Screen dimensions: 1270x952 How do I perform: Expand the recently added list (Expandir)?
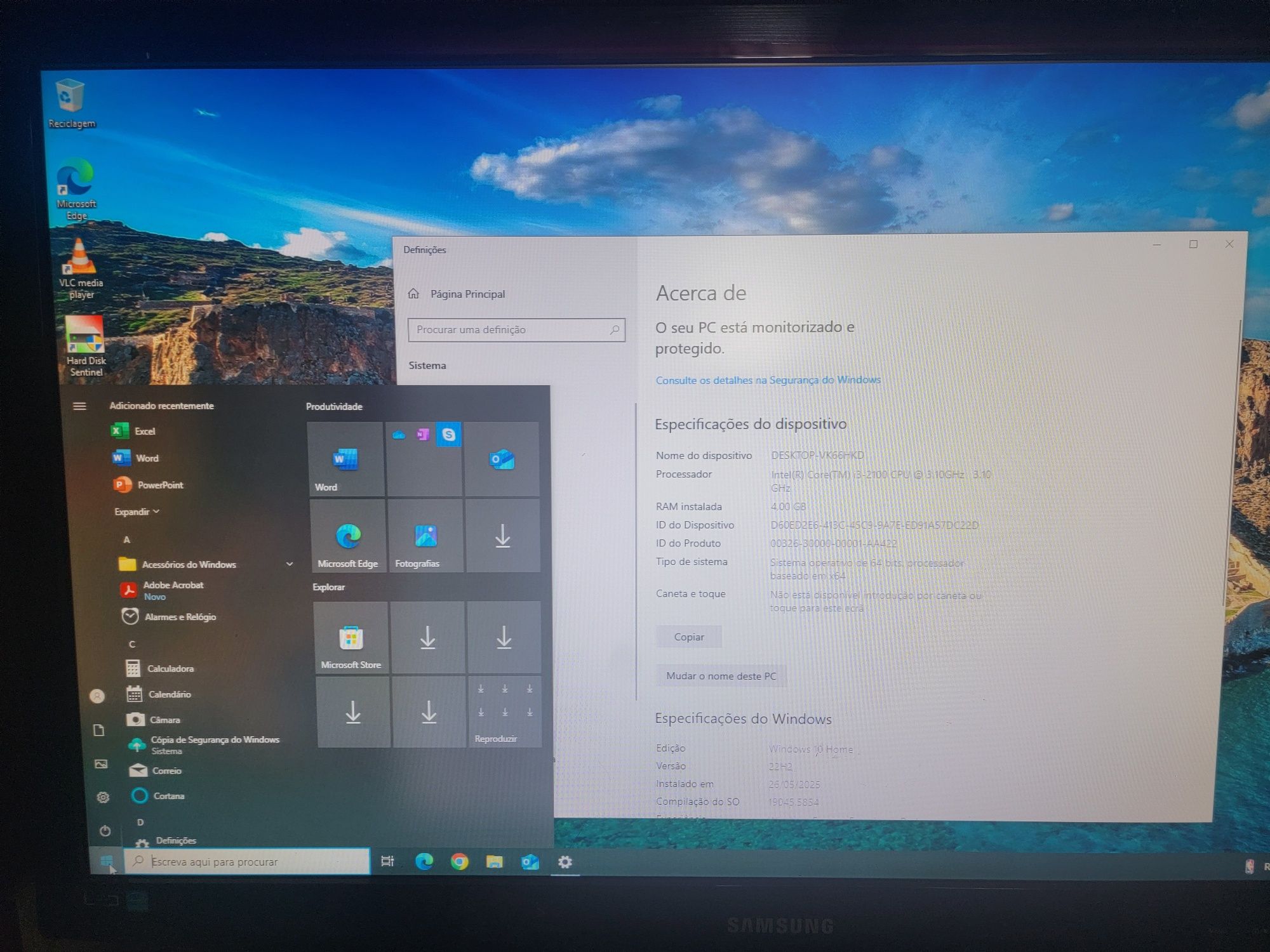(137, 512)
